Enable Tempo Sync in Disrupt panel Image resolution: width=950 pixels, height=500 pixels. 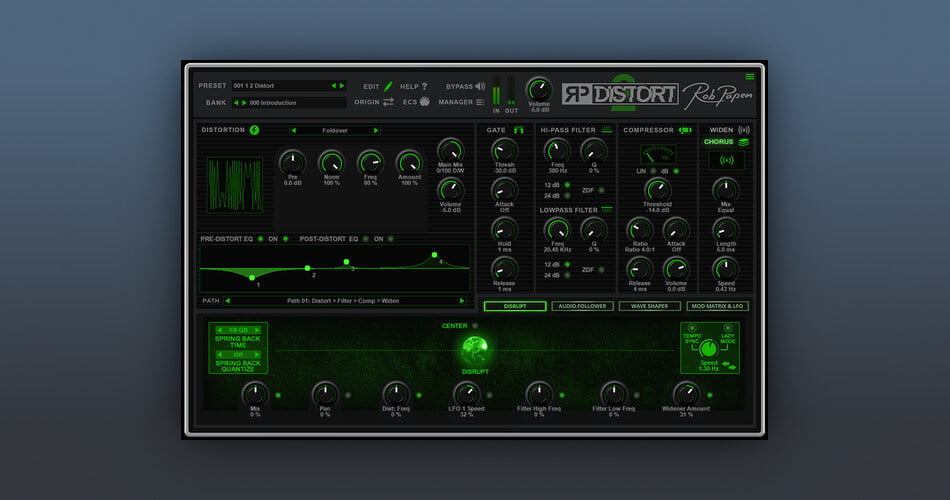[x=691, y=328]
